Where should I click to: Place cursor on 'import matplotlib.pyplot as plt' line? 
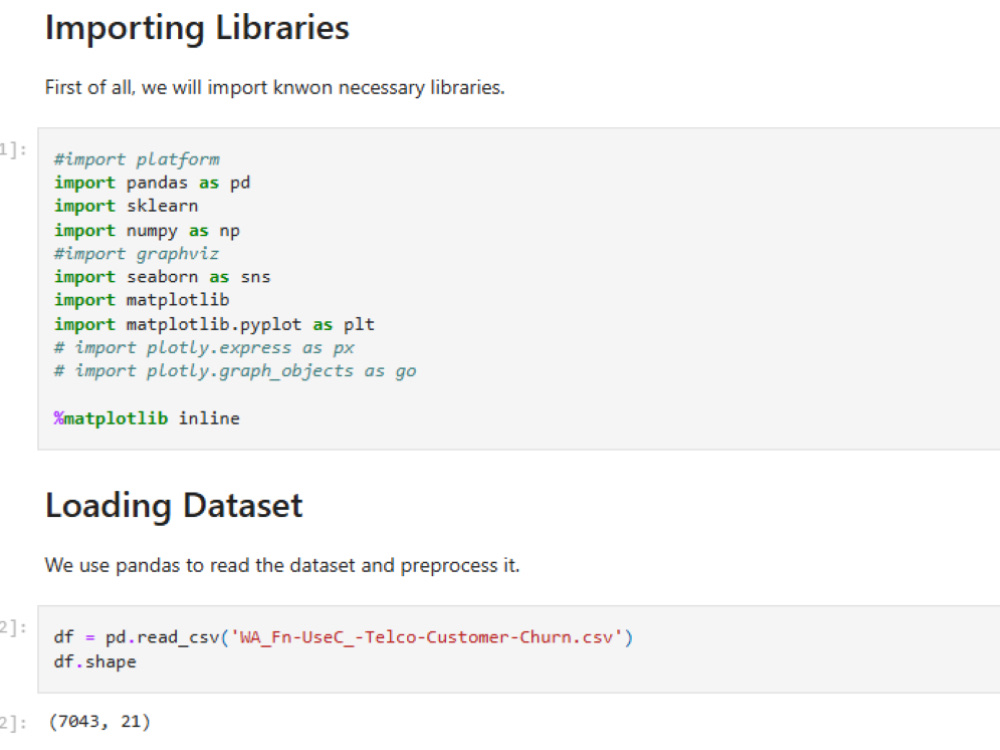pyautogui.click(x=214, y=324)
